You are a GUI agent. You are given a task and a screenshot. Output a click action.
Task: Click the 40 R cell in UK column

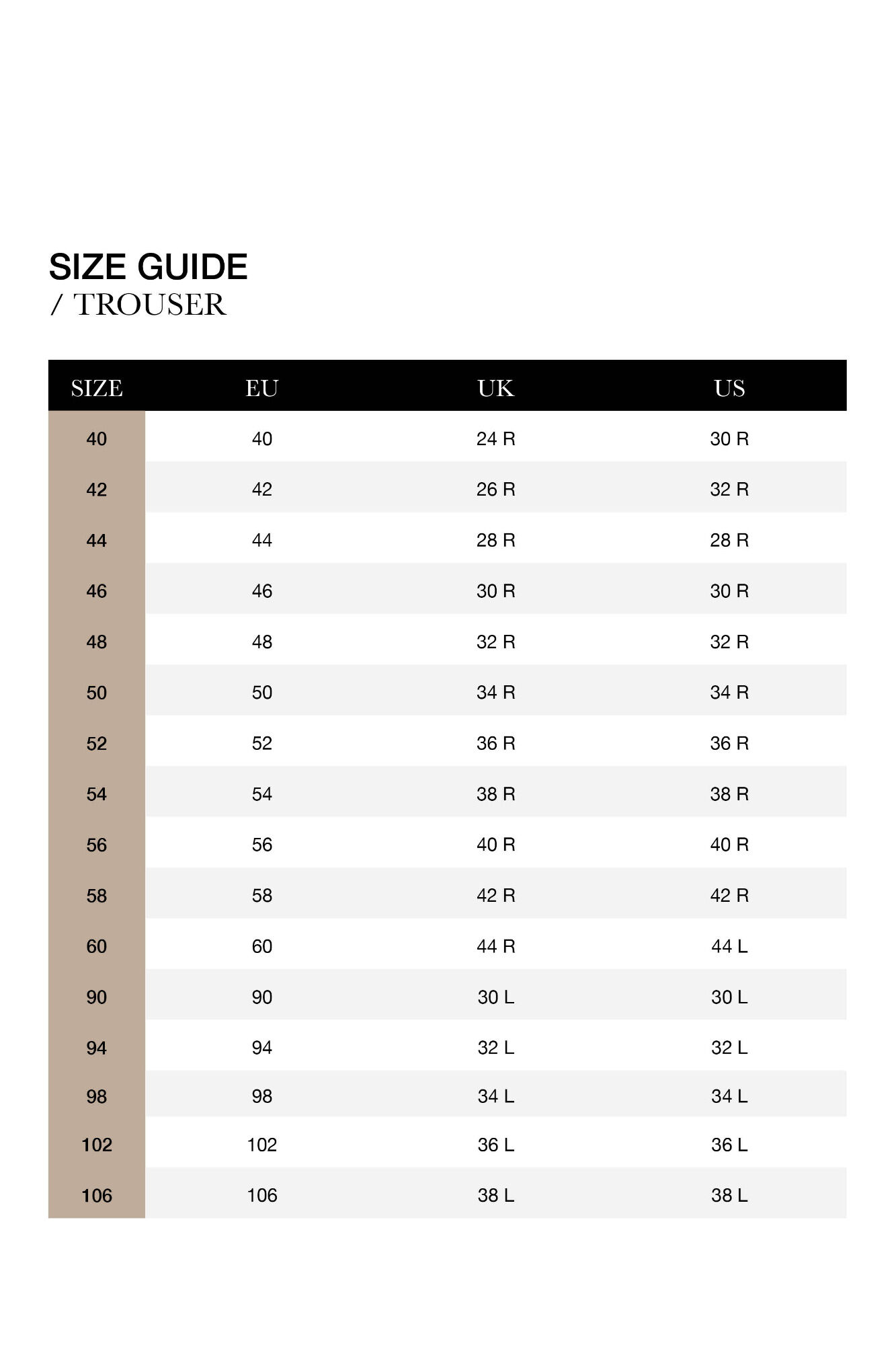pos(495,844)
